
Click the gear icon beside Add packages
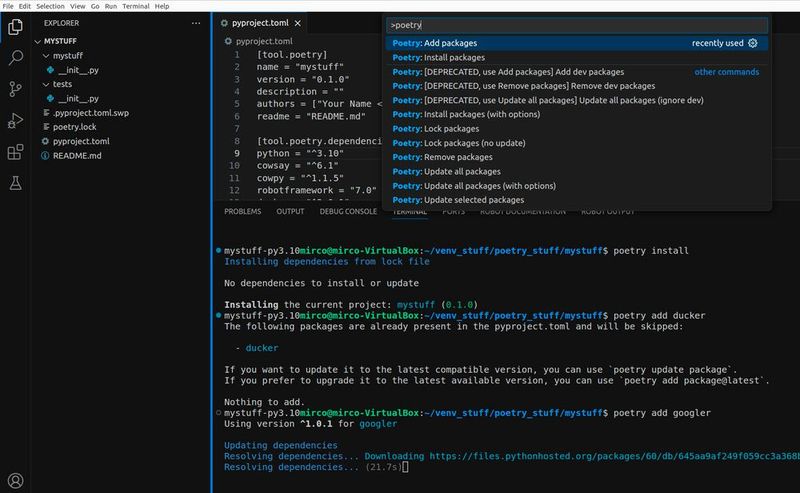click(x=753, y=43)
